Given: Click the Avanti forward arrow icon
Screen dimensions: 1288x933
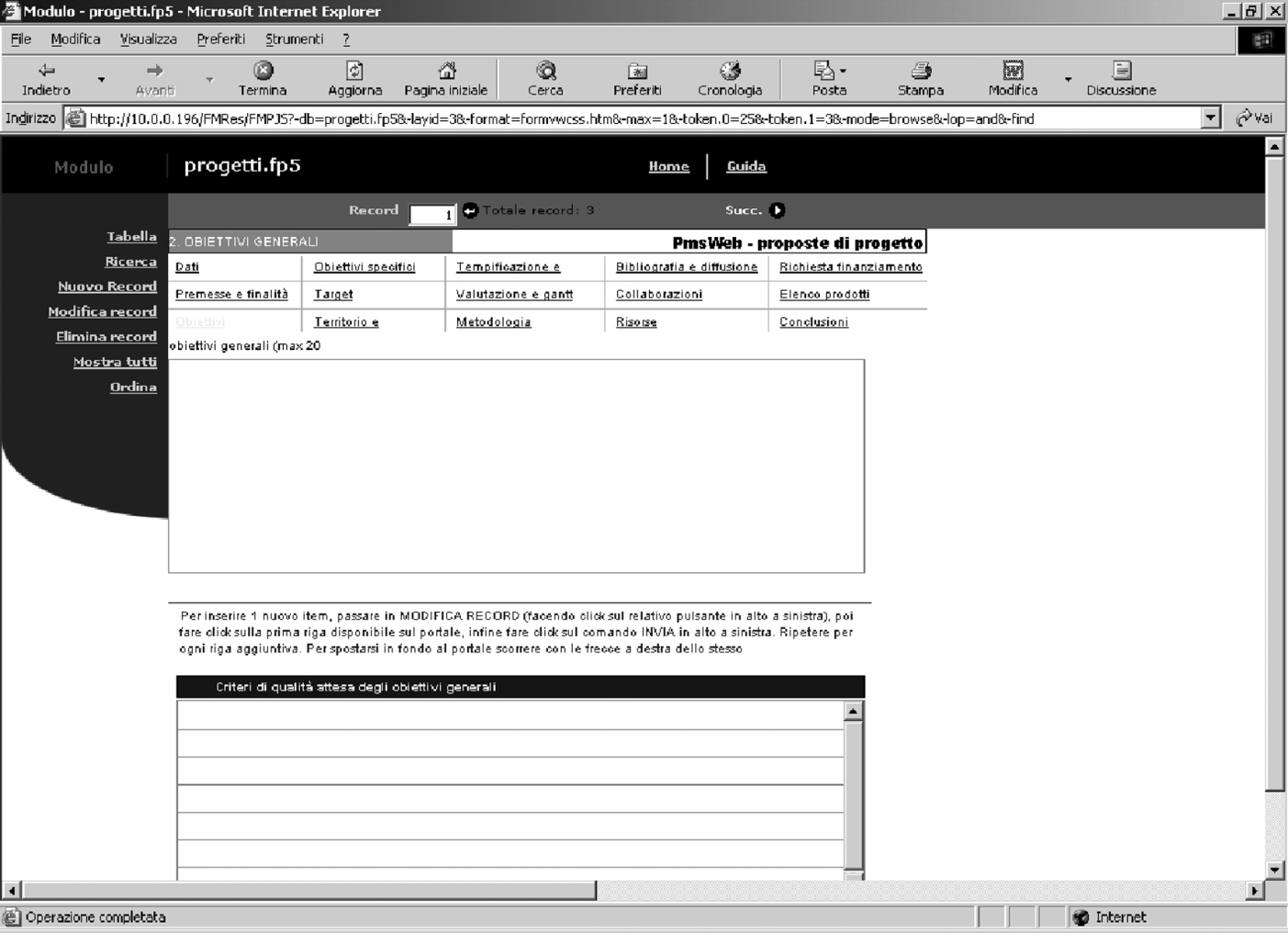Looking at the screenshot, I should pyautogui.click(x=154, y=70).
